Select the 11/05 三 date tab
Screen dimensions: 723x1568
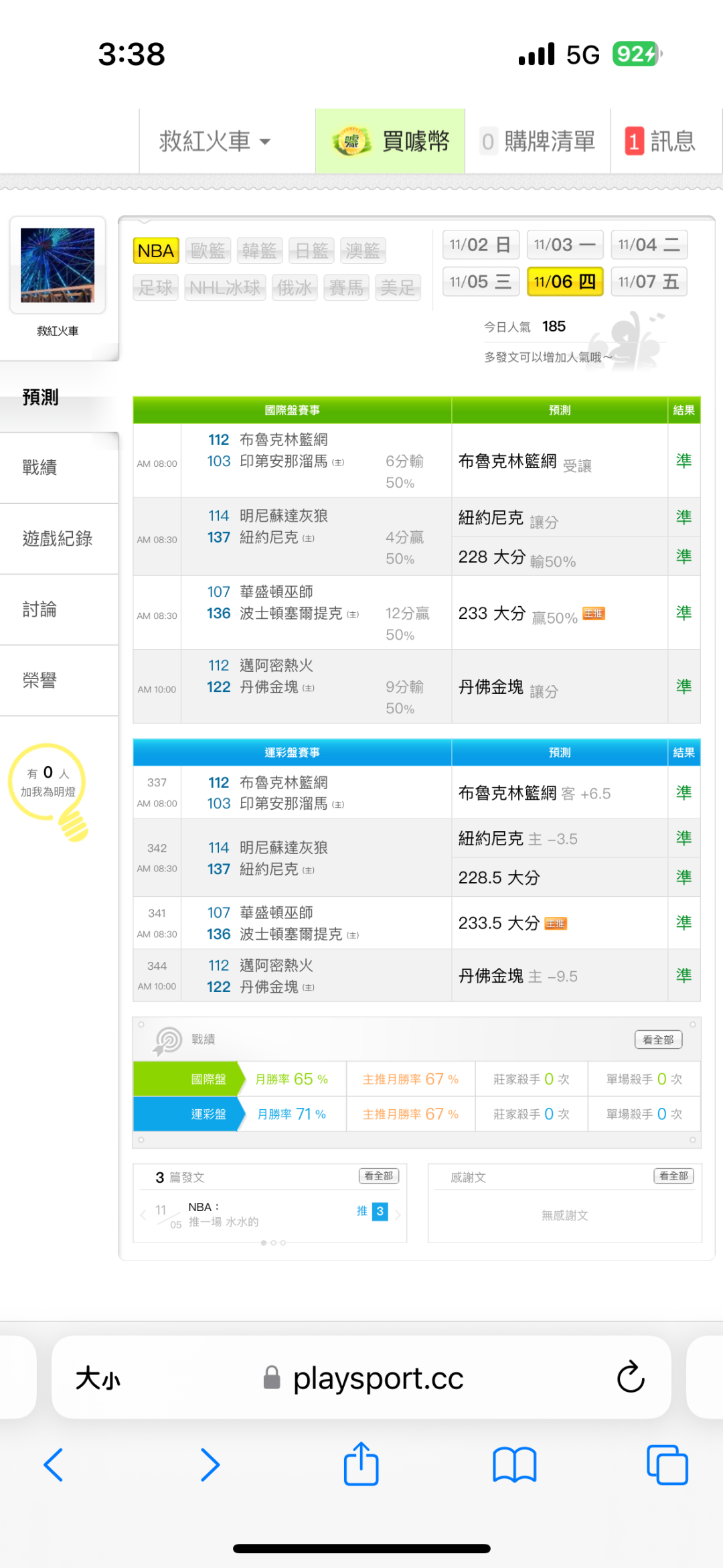point(480,281)
